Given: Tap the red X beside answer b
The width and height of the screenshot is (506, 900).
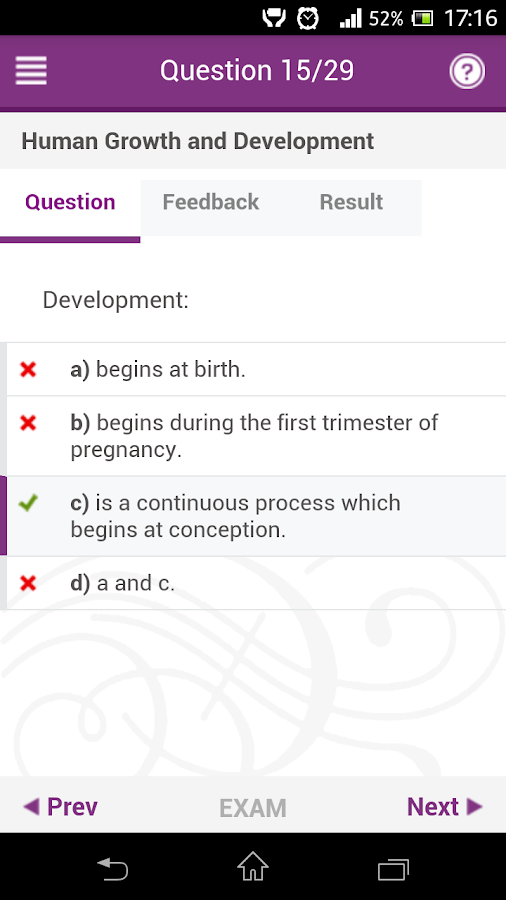Looking at the screenshot, I should point(28,423).
